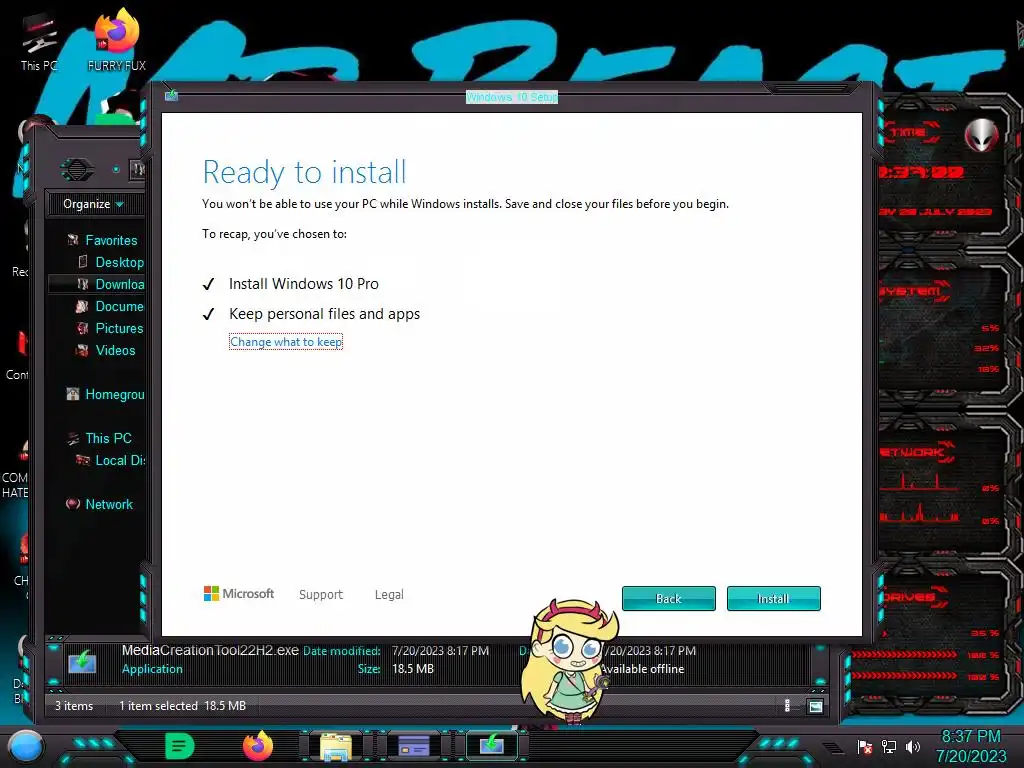
Task: Switch Explorer to details view
Action: (788, 705)
